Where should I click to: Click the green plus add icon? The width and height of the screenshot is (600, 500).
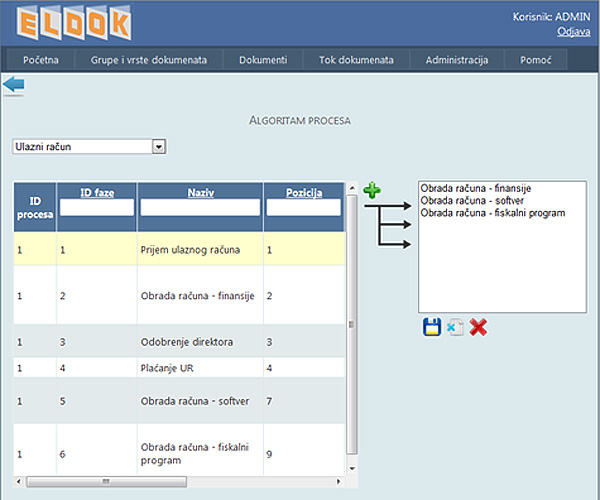372,189
